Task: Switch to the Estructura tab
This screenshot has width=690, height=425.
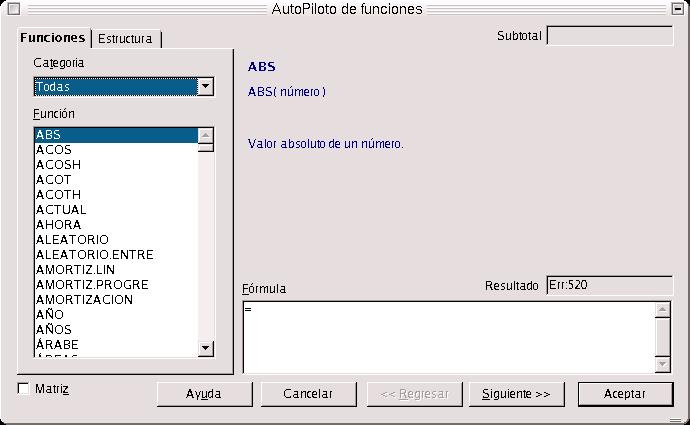Action: [x=126, y=39]
